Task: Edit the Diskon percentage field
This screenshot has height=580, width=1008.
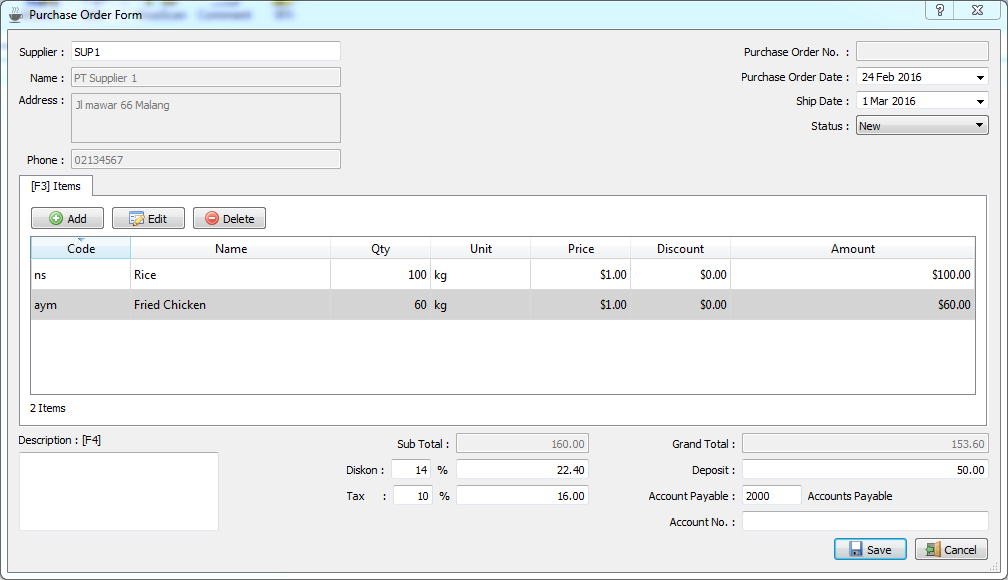Action: [412, 469]
